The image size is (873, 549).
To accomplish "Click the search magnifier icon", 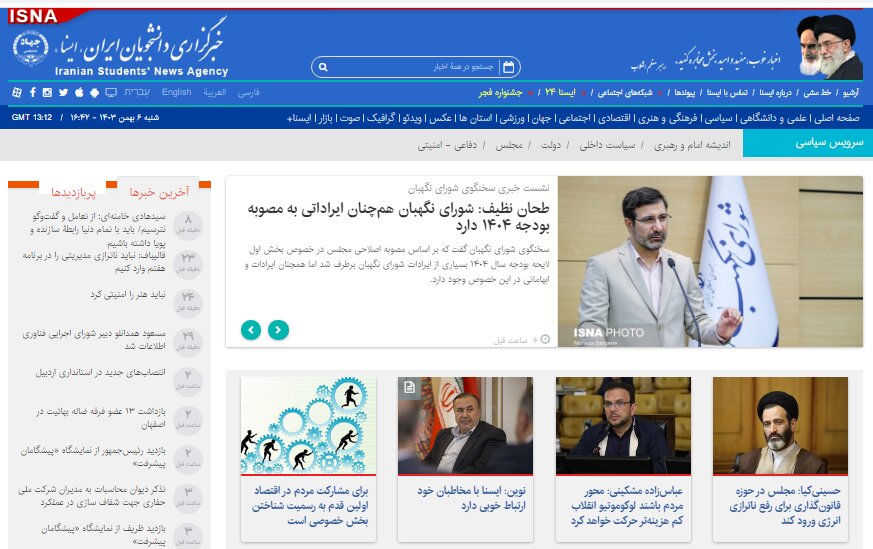I will (323, 67).
